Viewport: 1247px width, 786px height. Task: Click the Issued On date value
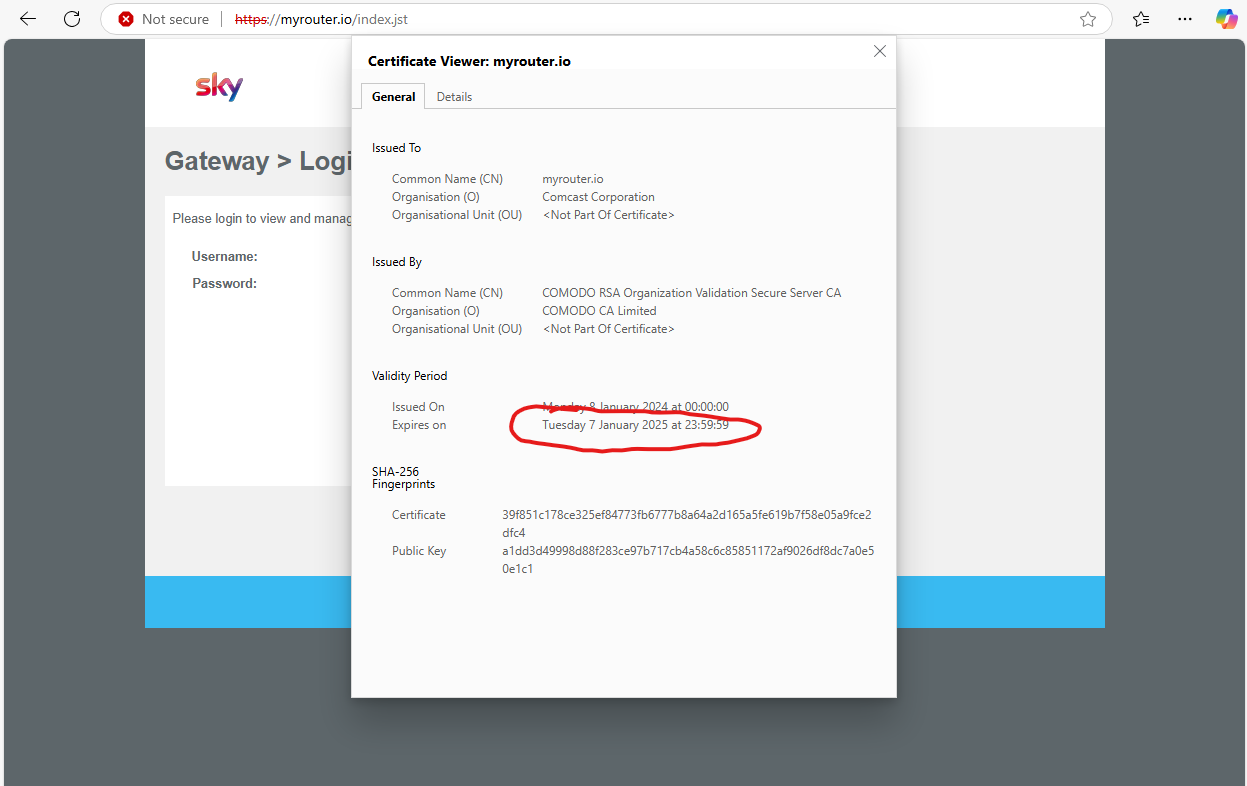point(635,407)
